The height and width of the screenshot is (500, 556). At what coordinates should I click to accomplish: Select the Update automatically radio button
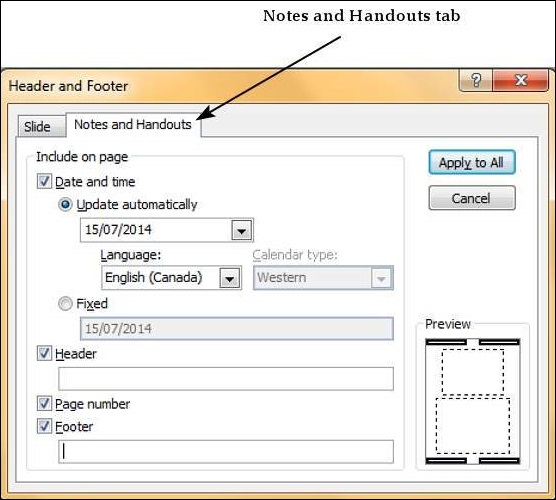65,205
